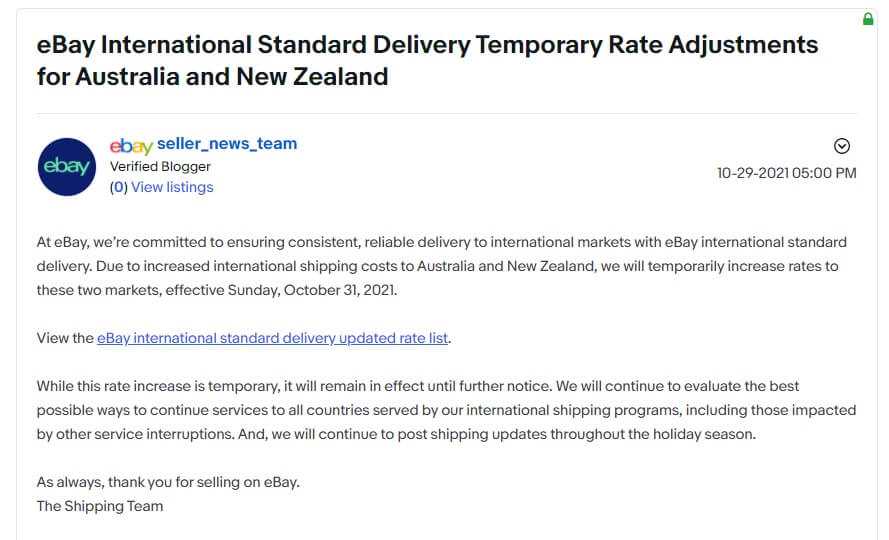Click the 'As always, thank you' line
The height and width of the screenshot is (540, 889).
tap(168, 482)
